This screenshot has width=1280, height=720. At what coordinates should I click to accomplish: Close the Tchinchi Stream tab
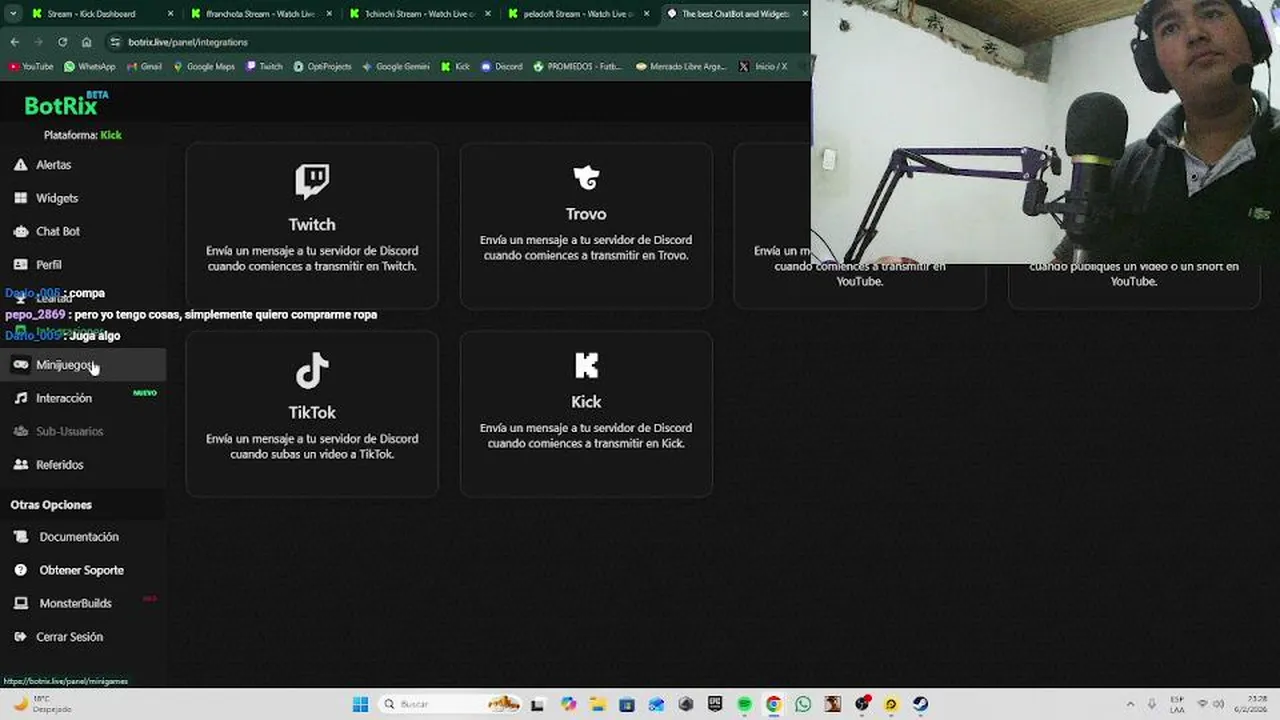[488, 14]
